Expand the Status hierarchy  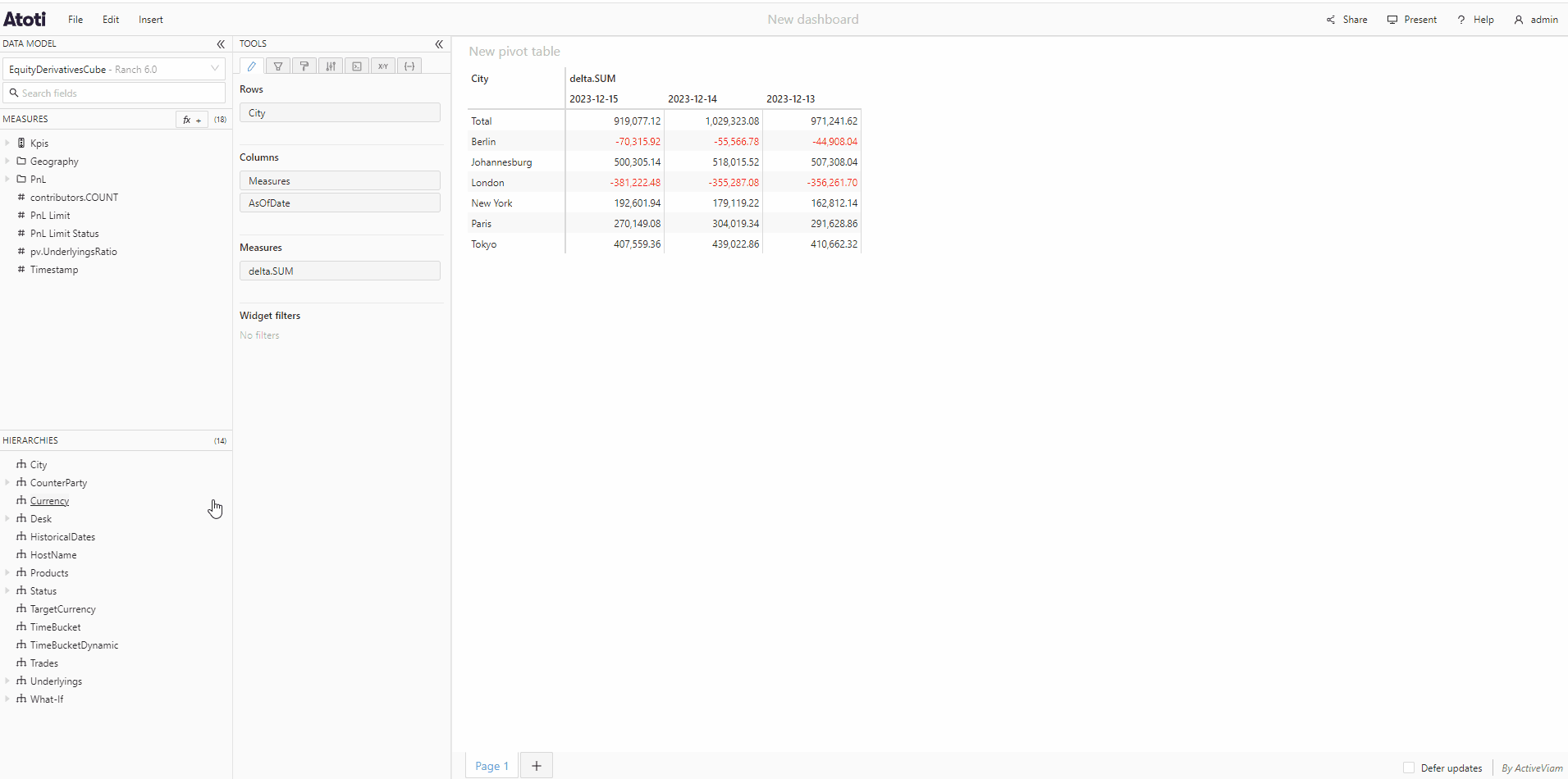point(7,590)
